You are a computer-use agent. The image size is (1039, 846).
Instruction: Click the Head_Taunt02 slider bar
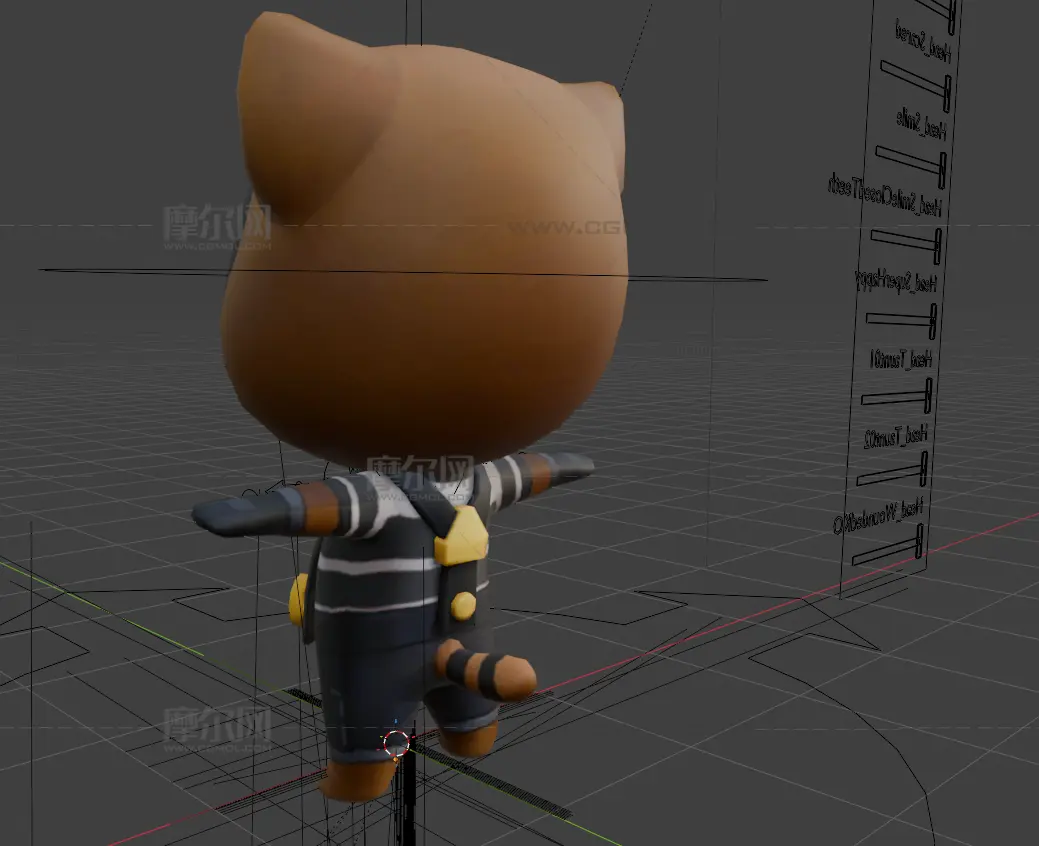click(x=892, y=469)
